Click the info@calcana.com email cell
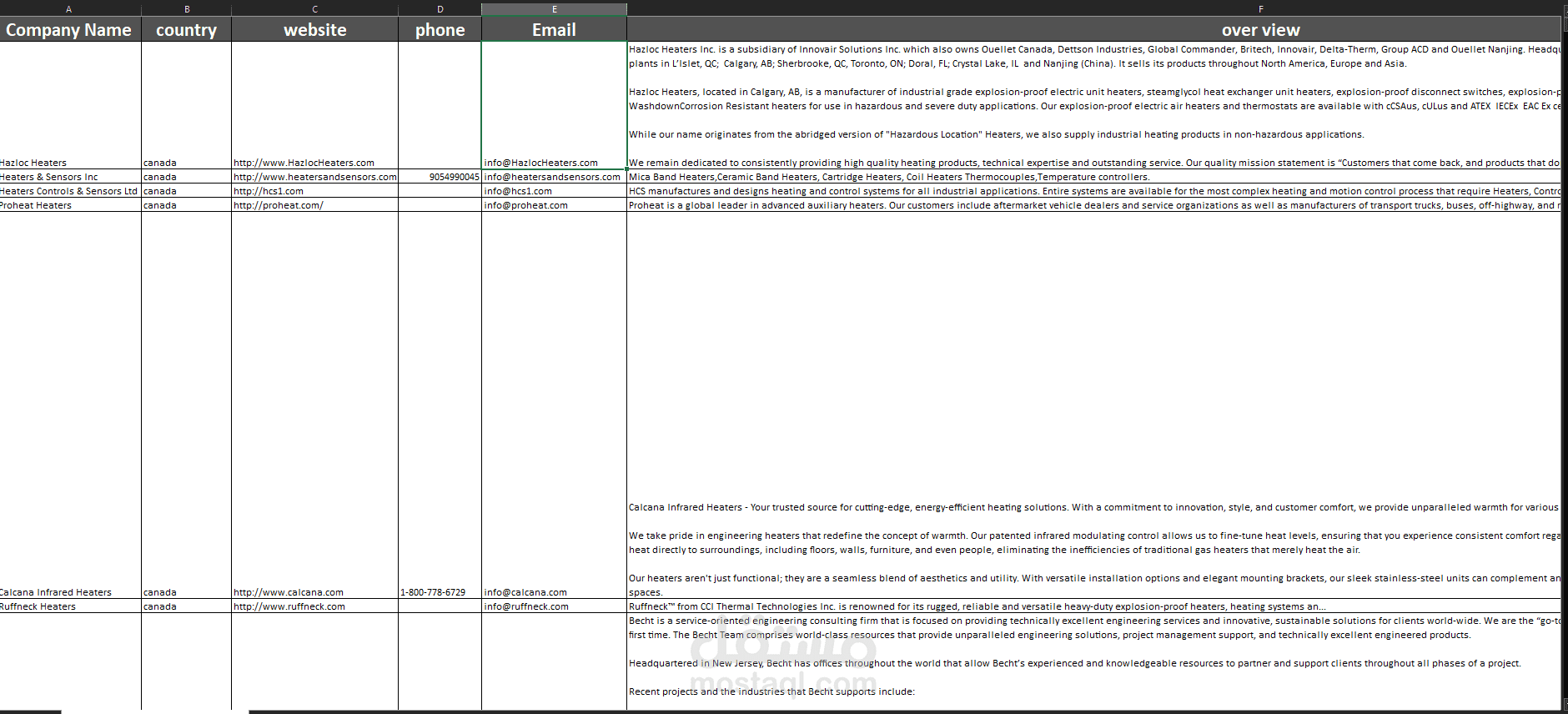 click(x=554, y=405)
